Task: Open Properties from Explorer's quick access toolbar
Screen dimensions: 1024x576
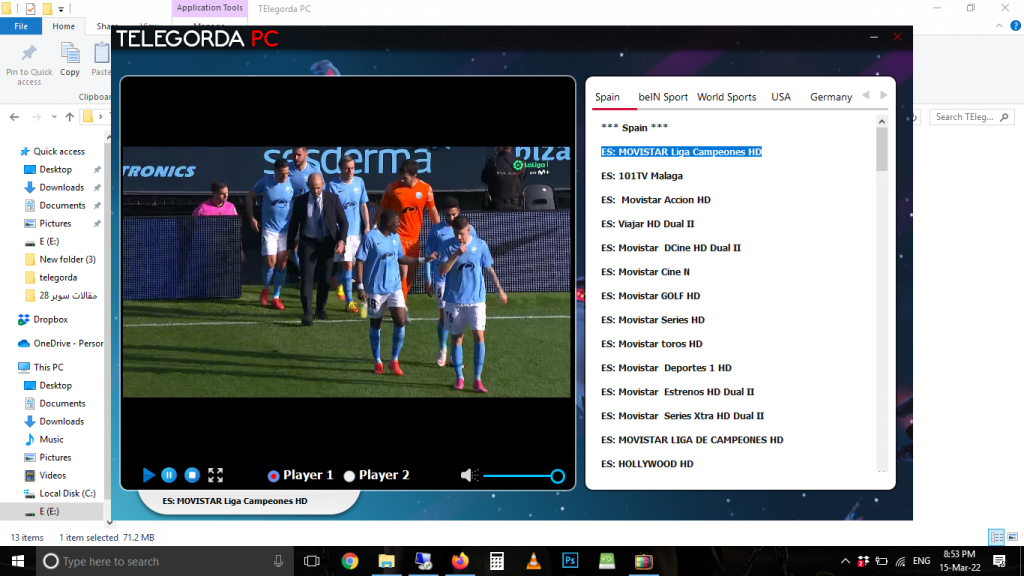Action: pos(31,8)
